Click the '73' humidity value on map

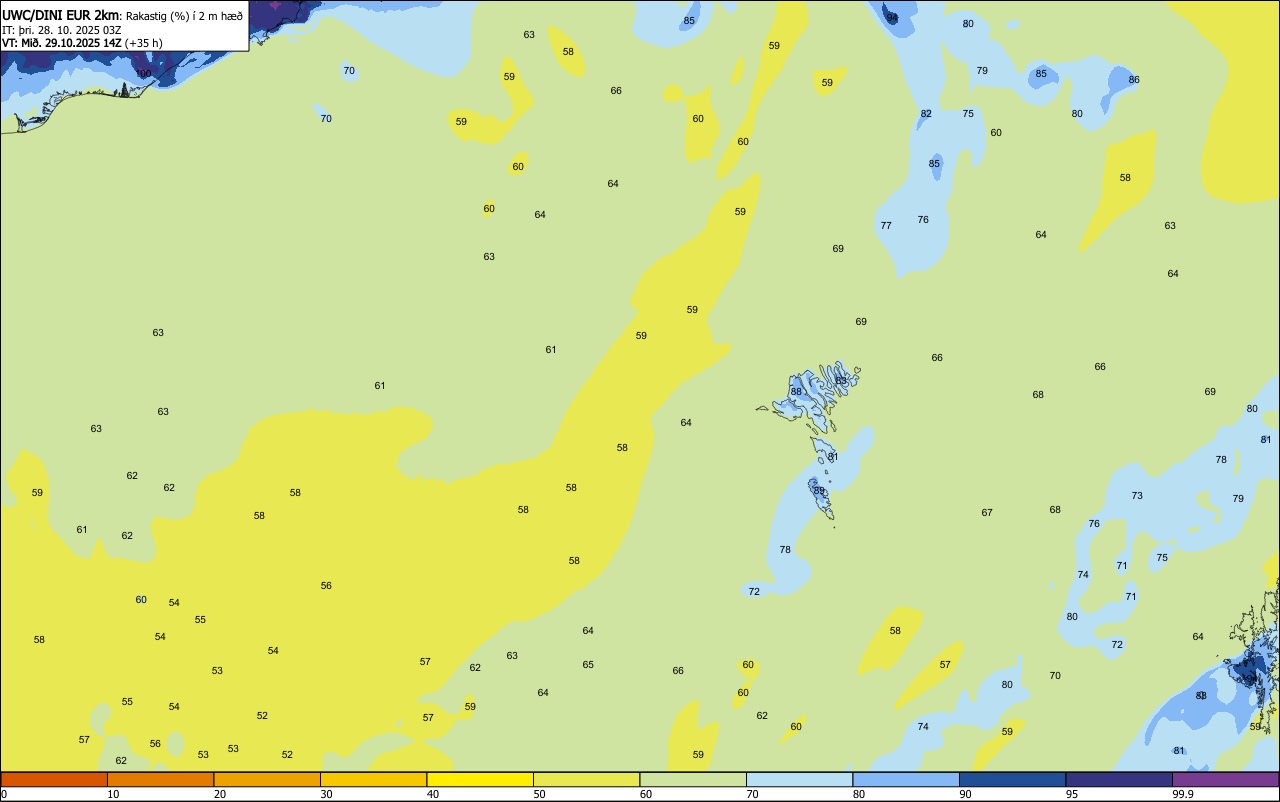(1137, 496)
